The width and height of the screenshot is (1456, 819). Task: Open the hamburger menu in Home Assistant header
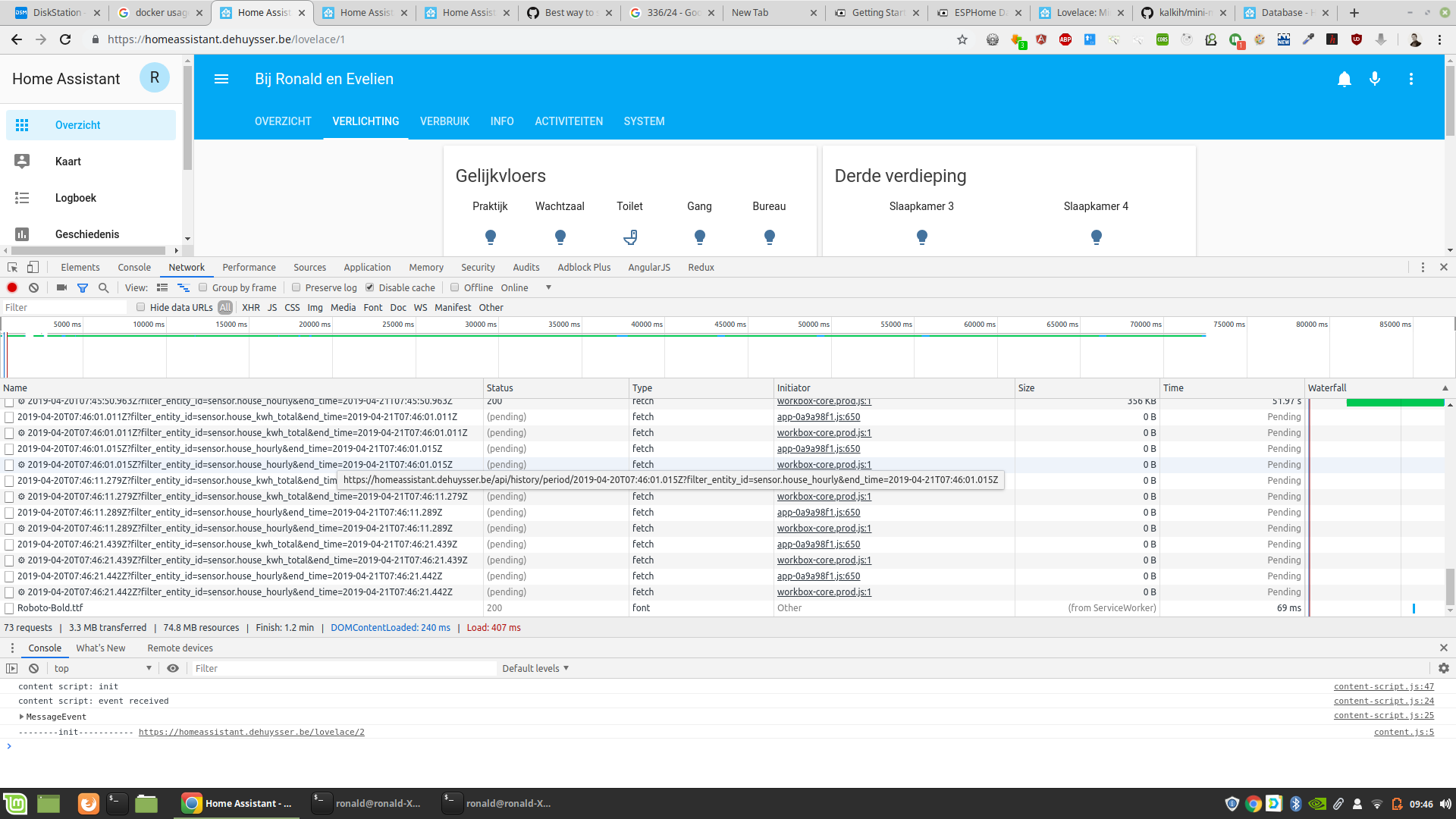coord(221,79)
